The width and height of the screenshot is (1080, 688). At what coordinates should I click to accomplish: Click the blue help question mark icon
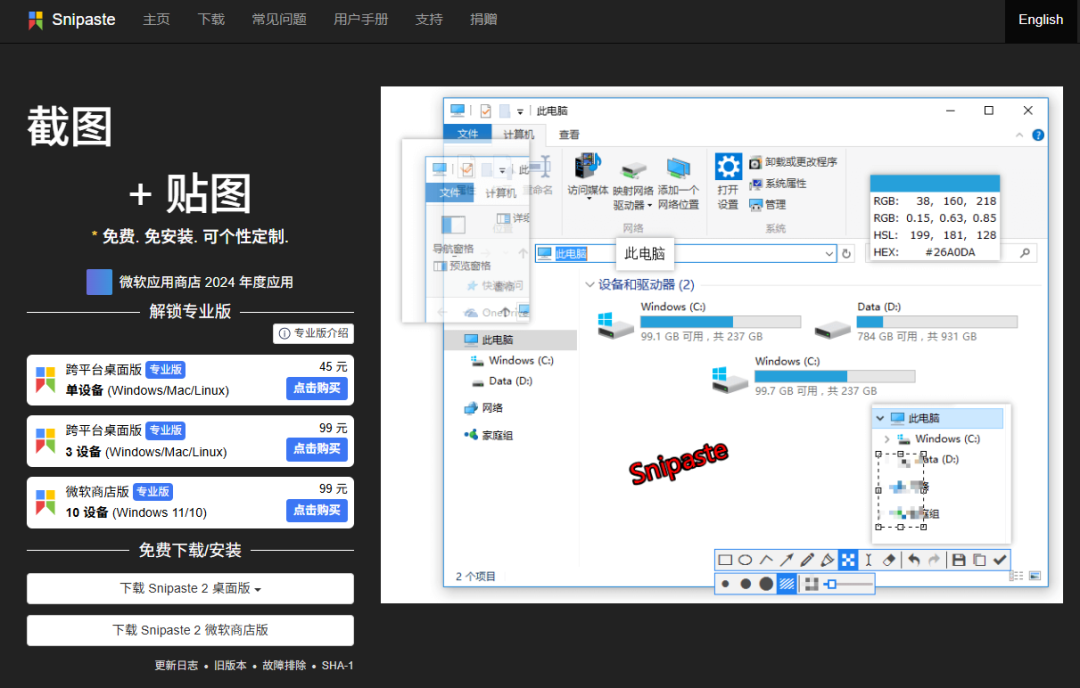[1038, 135]
